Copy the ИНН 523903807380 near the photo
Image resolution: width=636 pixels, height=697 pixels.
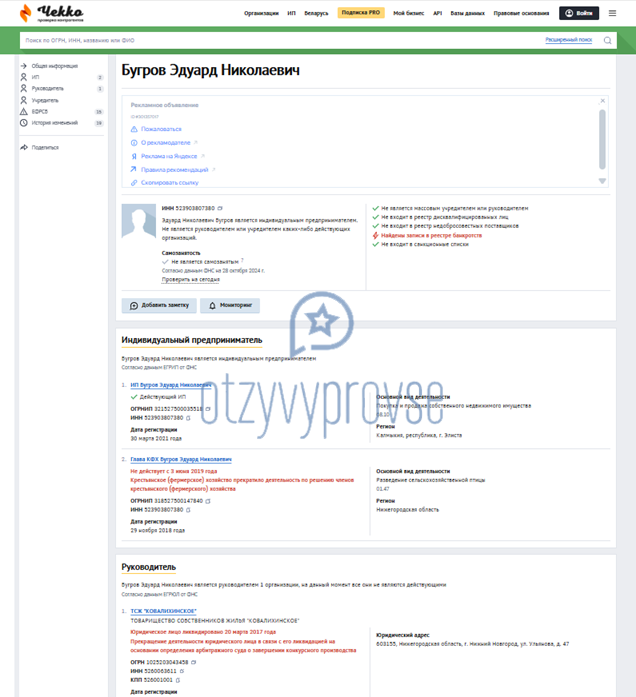[x=220, y=208]
